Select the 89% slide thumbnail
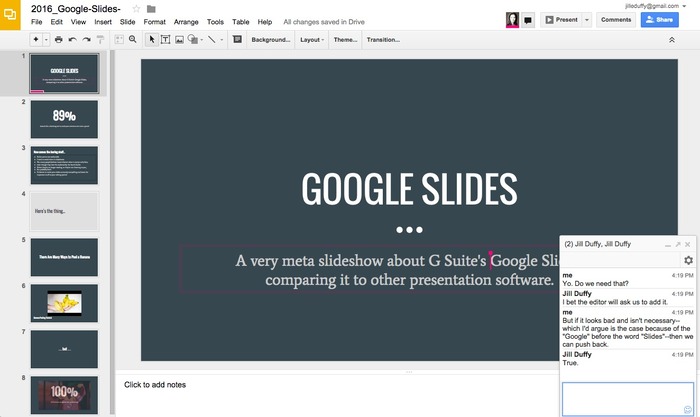700x417 pixels. pos(64,119)
